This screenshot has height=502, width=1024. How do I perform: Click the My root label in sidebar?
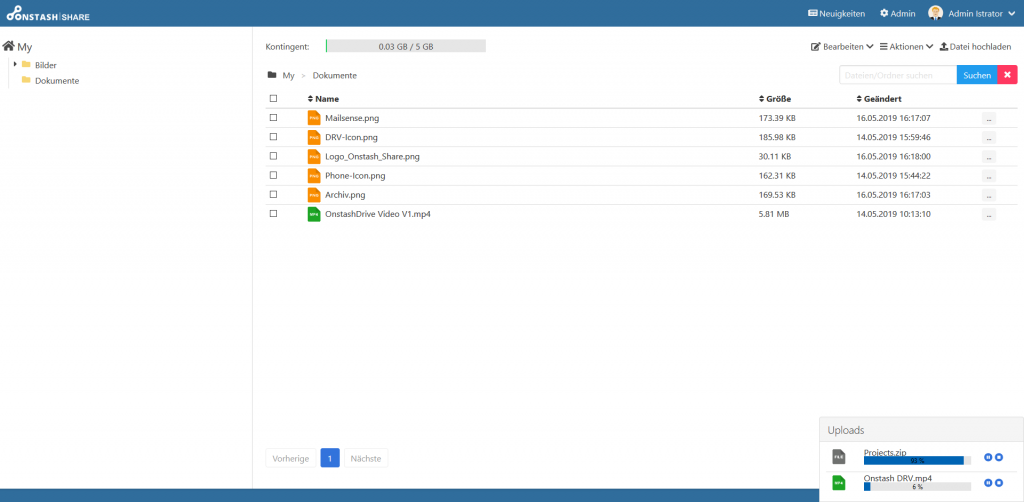25,47
